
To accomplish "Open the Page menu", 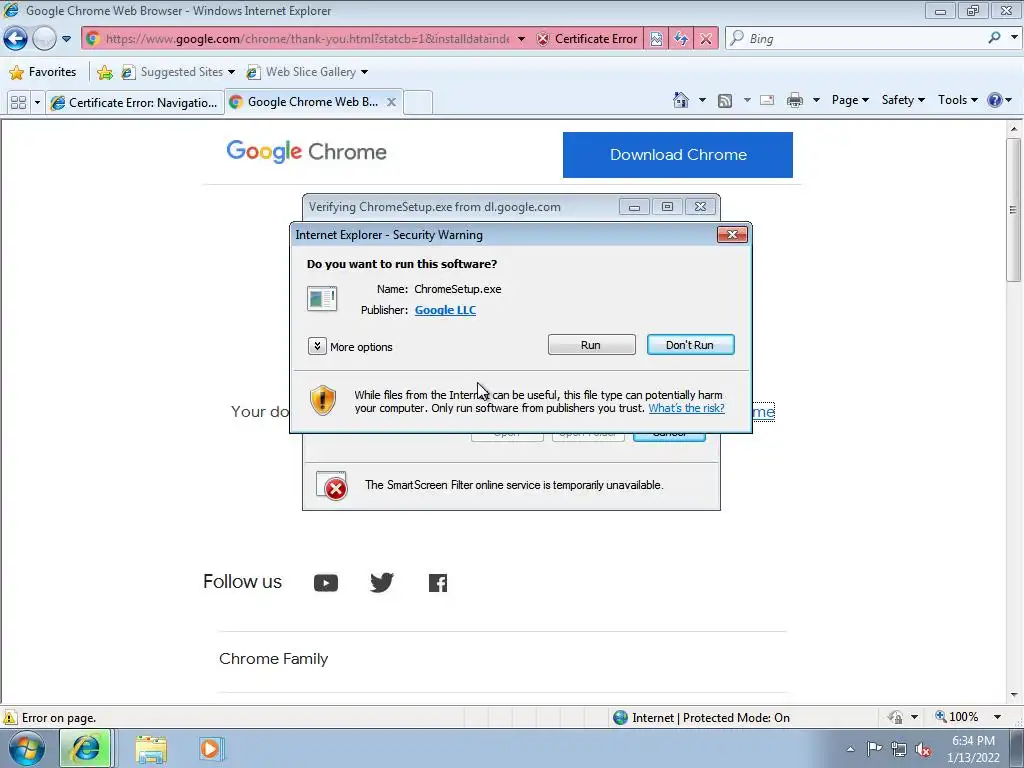I will (x=850, y=100).
